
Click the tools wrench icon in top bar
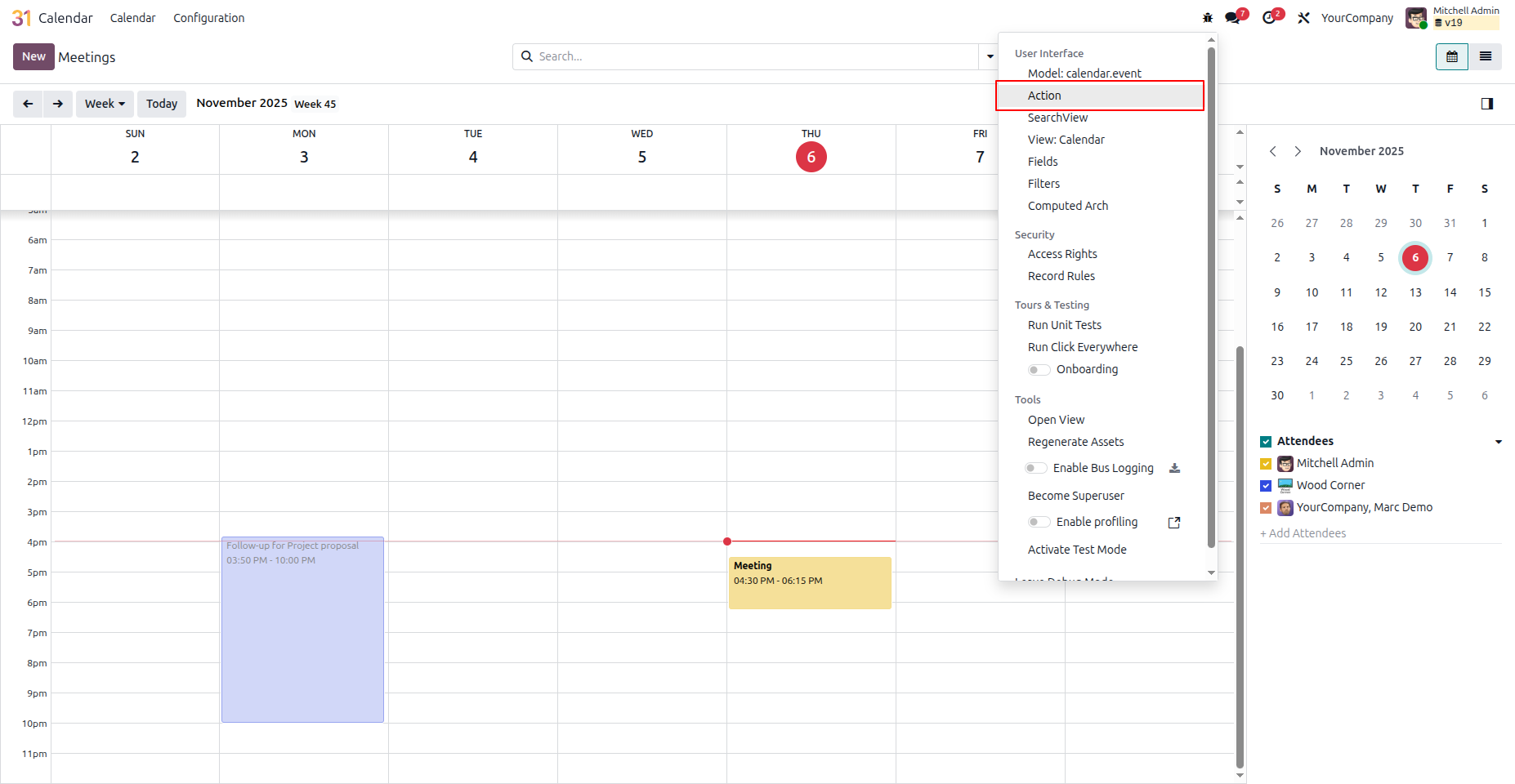pyautogui.click(x=1303, y=18)
